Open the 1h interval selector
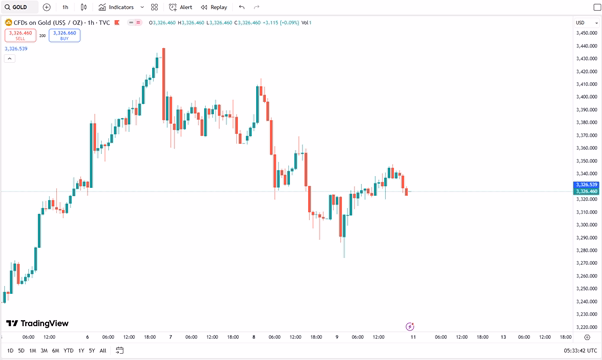 point(65,7)
